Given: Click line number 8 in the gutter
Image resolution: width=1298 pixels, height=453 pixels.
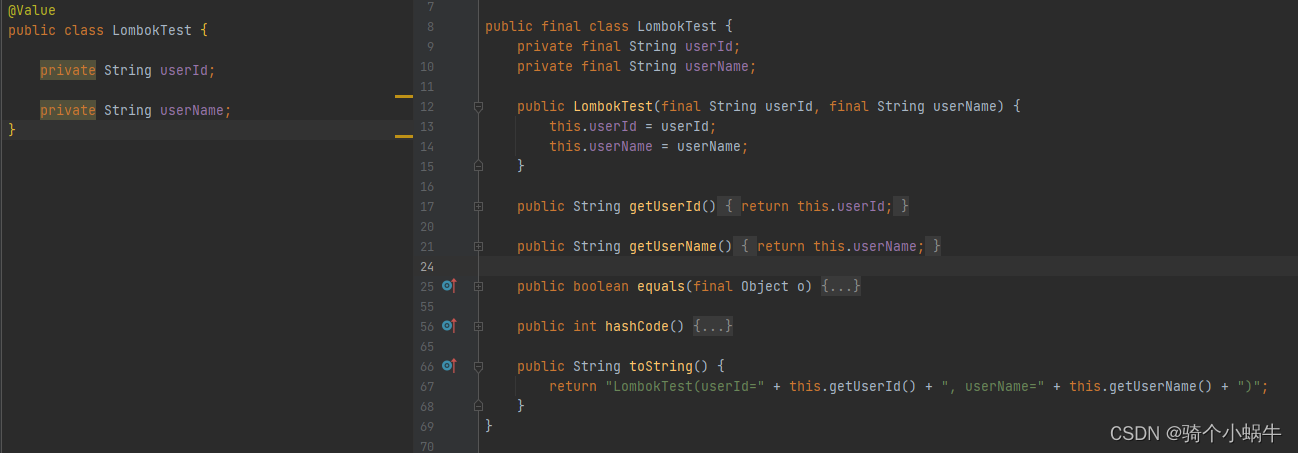Looking at the screenshot, I should (429, 27).
